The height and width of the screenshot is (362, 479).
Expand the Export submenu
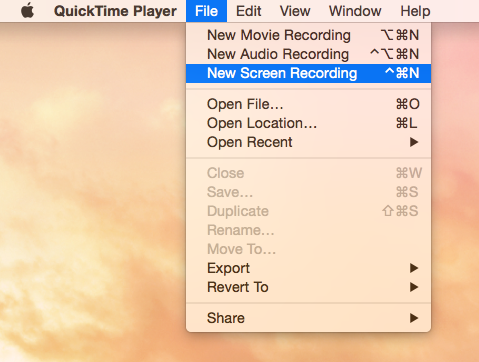pos(308,268)
